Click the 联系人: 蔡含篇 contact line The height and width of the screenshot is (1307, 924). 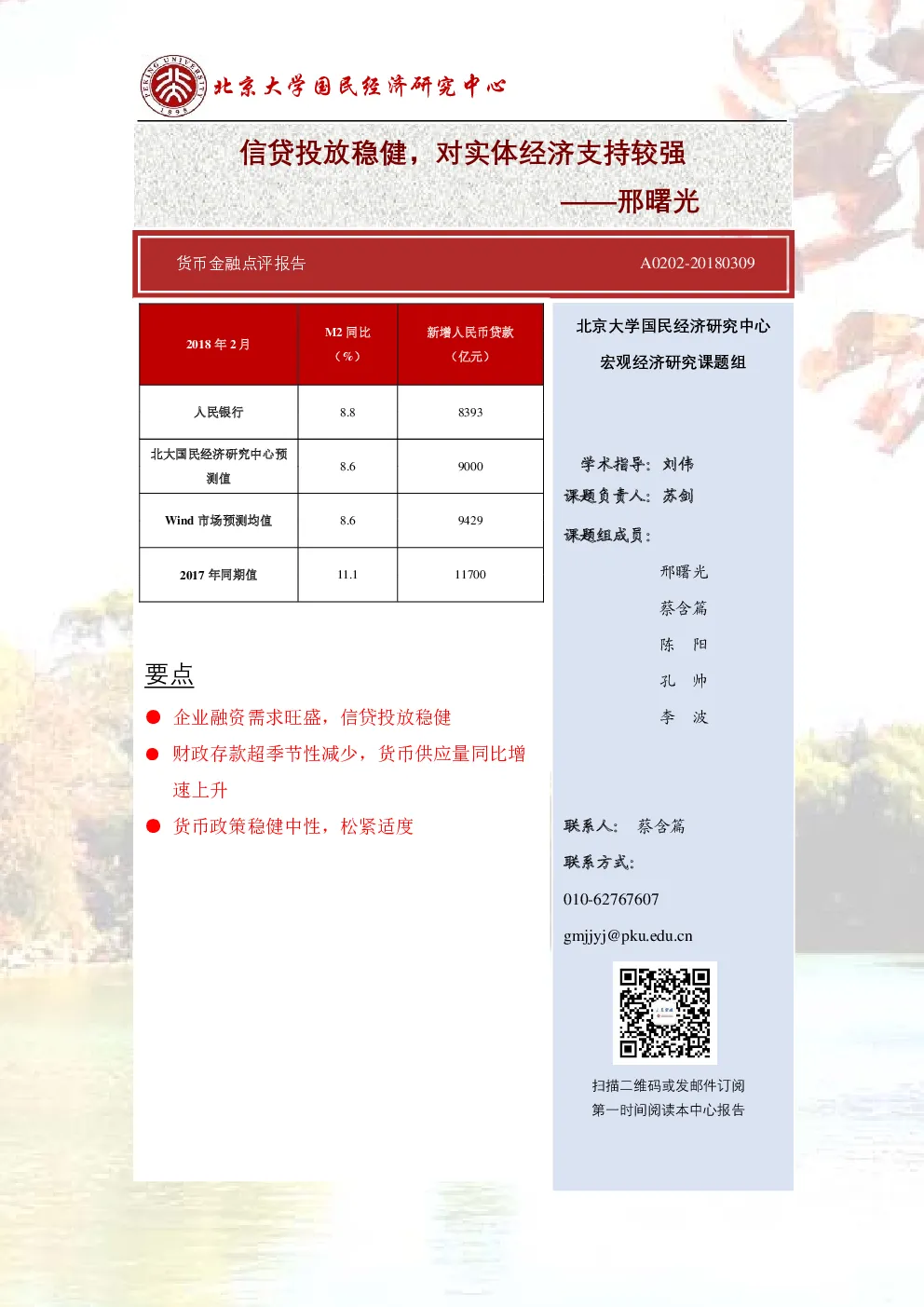(624, 826)
